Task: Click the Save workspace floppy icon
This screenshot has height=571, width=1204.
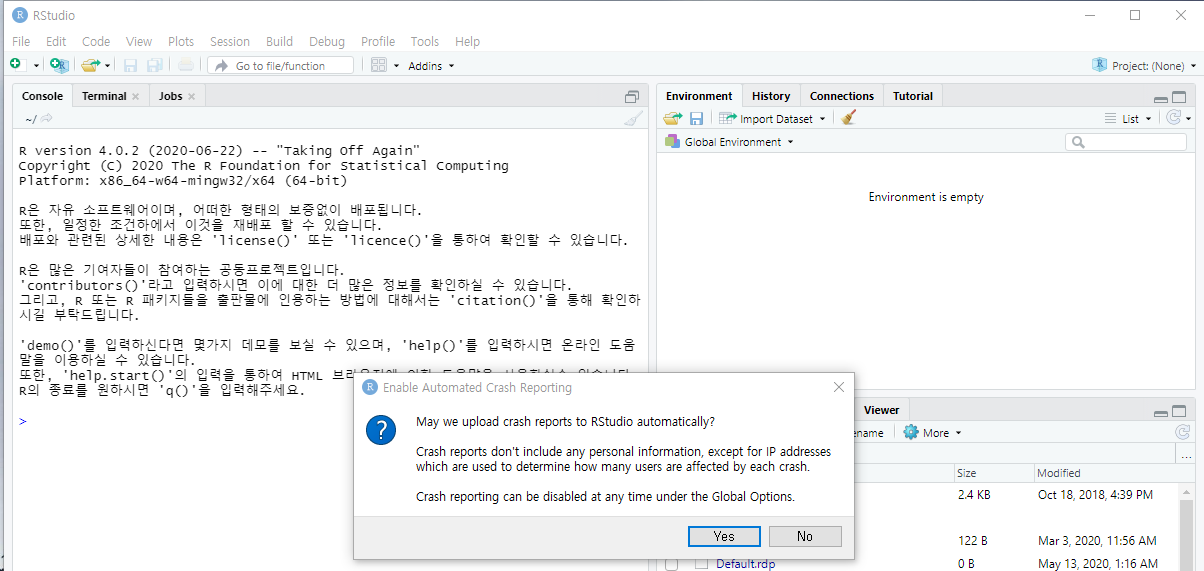Action: 696,118
